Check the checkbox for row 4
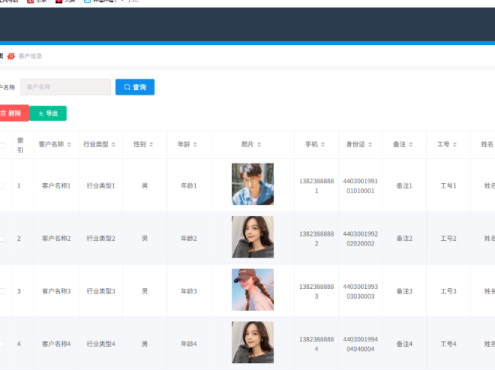495x370 pixels. click(2, 344)
